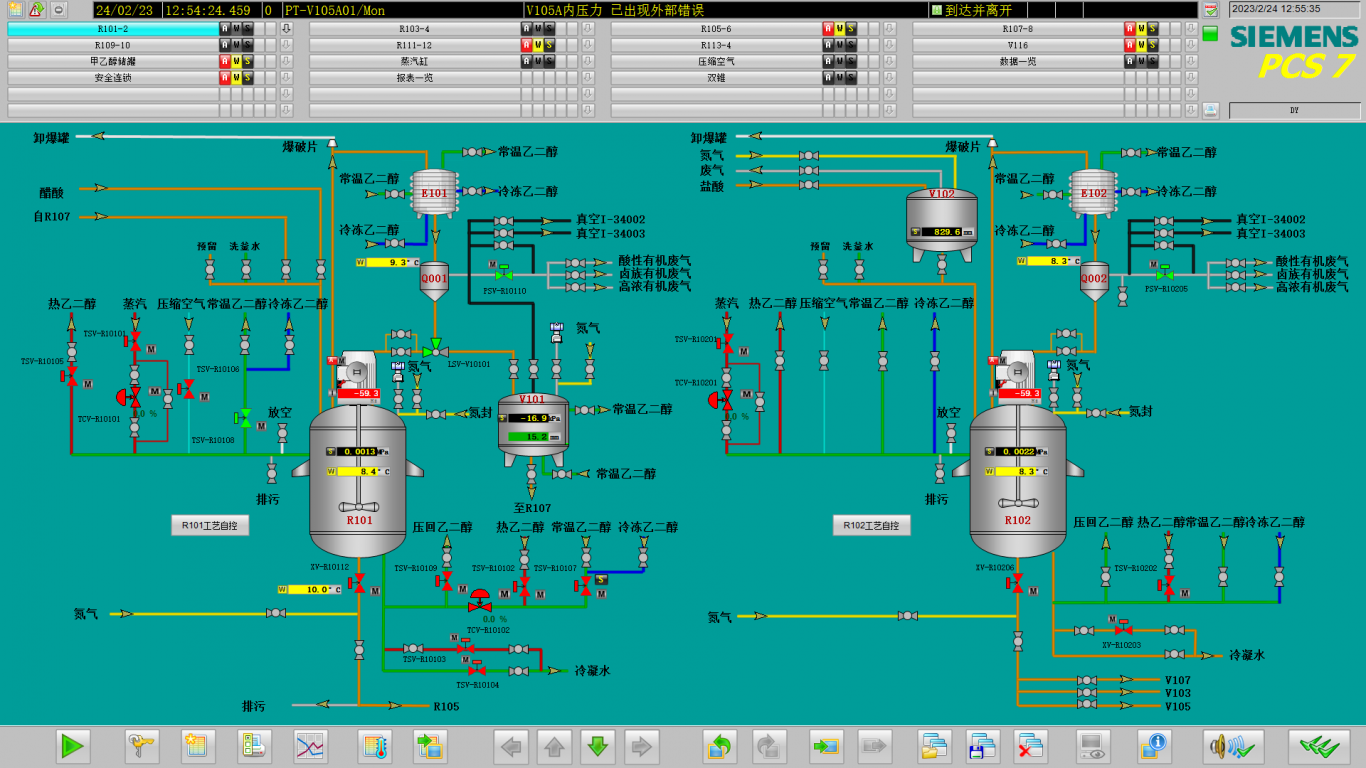Acknowledge the horn with speaker icon
The height and width of the screenshot is (768, 1366).
(1233, 746)
